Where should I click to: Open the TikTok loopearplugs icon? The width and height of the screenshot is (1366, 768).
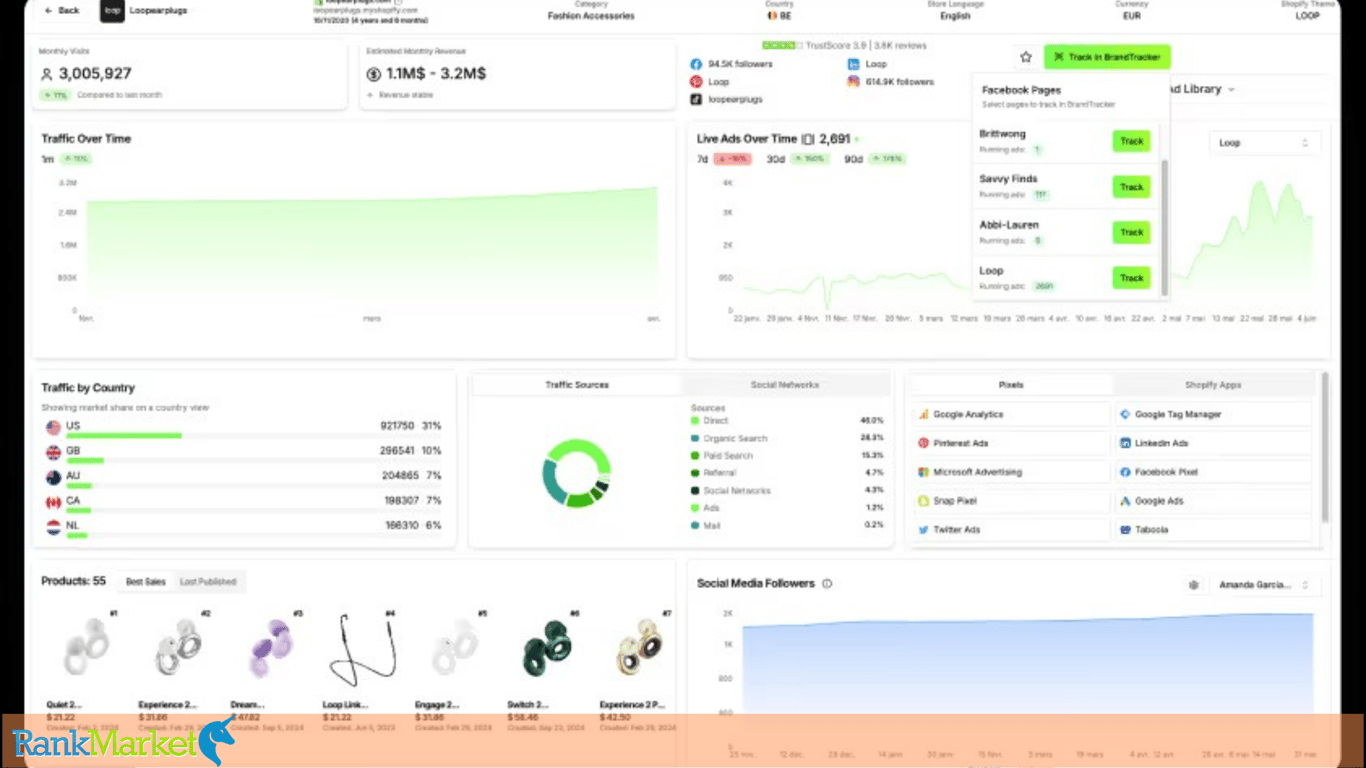[696, 100]
